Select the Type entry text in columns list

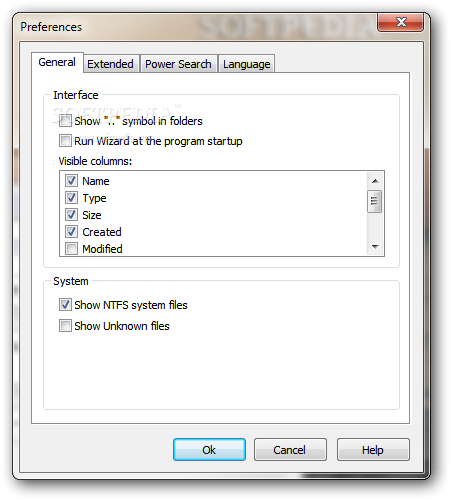94,198
